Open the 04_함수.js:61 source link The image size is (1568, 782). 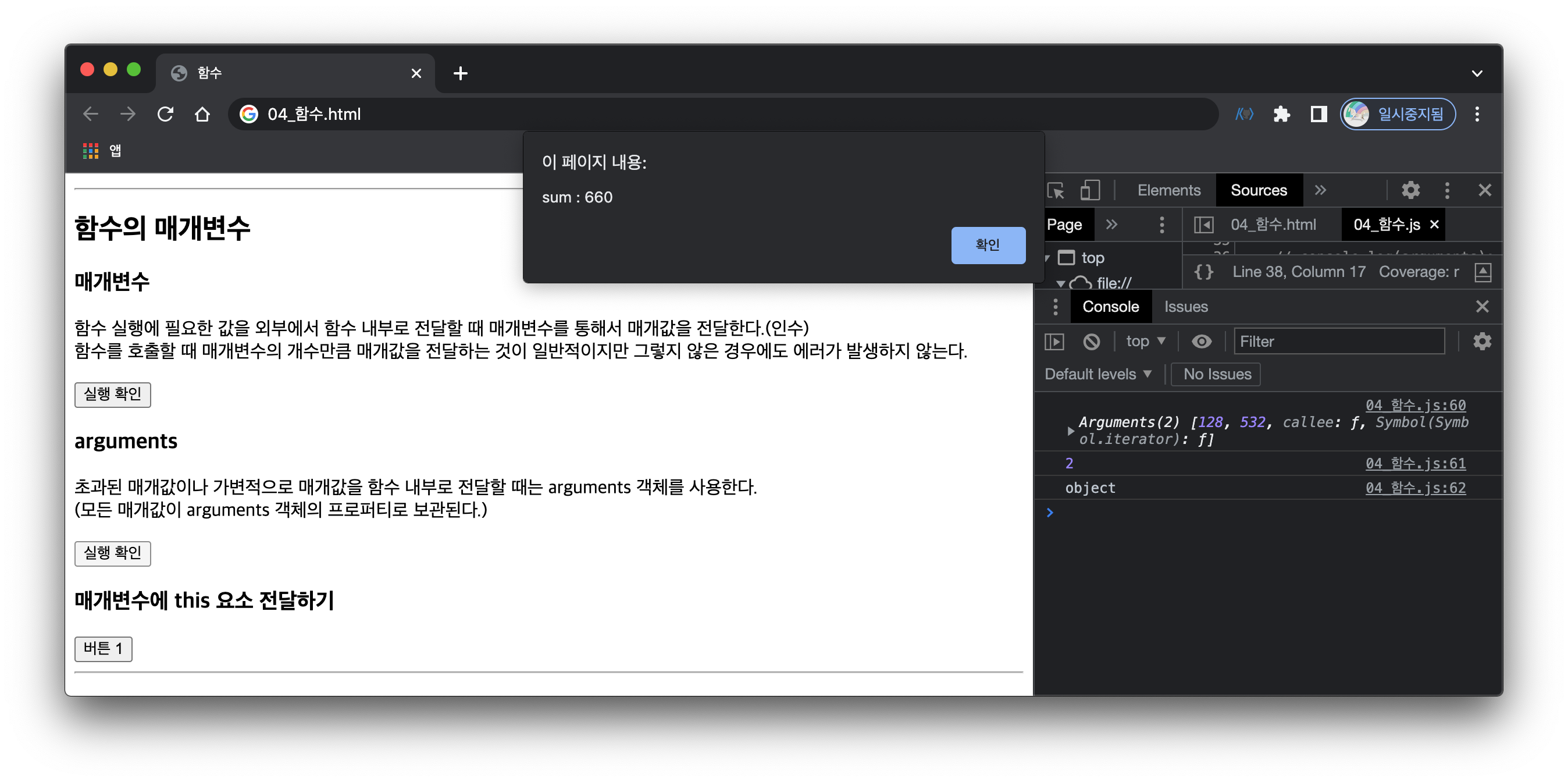point(1414,464)
